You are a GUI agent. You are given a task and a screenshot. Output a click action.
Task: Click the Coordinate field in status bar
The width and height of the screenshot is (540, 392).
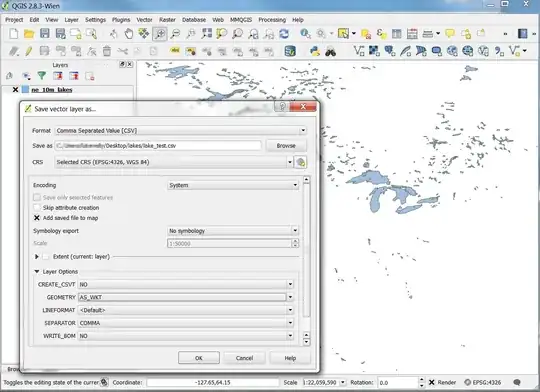click(x=212, y=382)
